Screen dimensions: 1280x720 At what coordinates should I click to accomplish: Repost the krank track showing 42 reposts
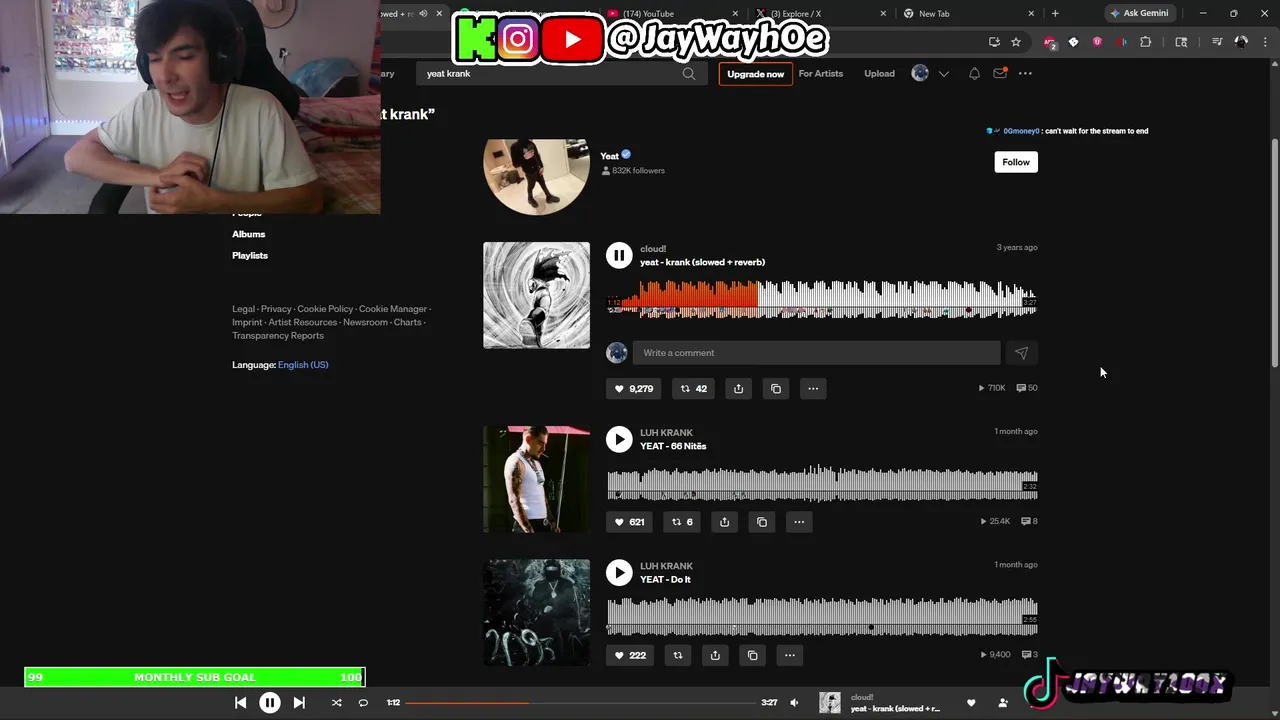pyautogui.click(x=693, y=388)
